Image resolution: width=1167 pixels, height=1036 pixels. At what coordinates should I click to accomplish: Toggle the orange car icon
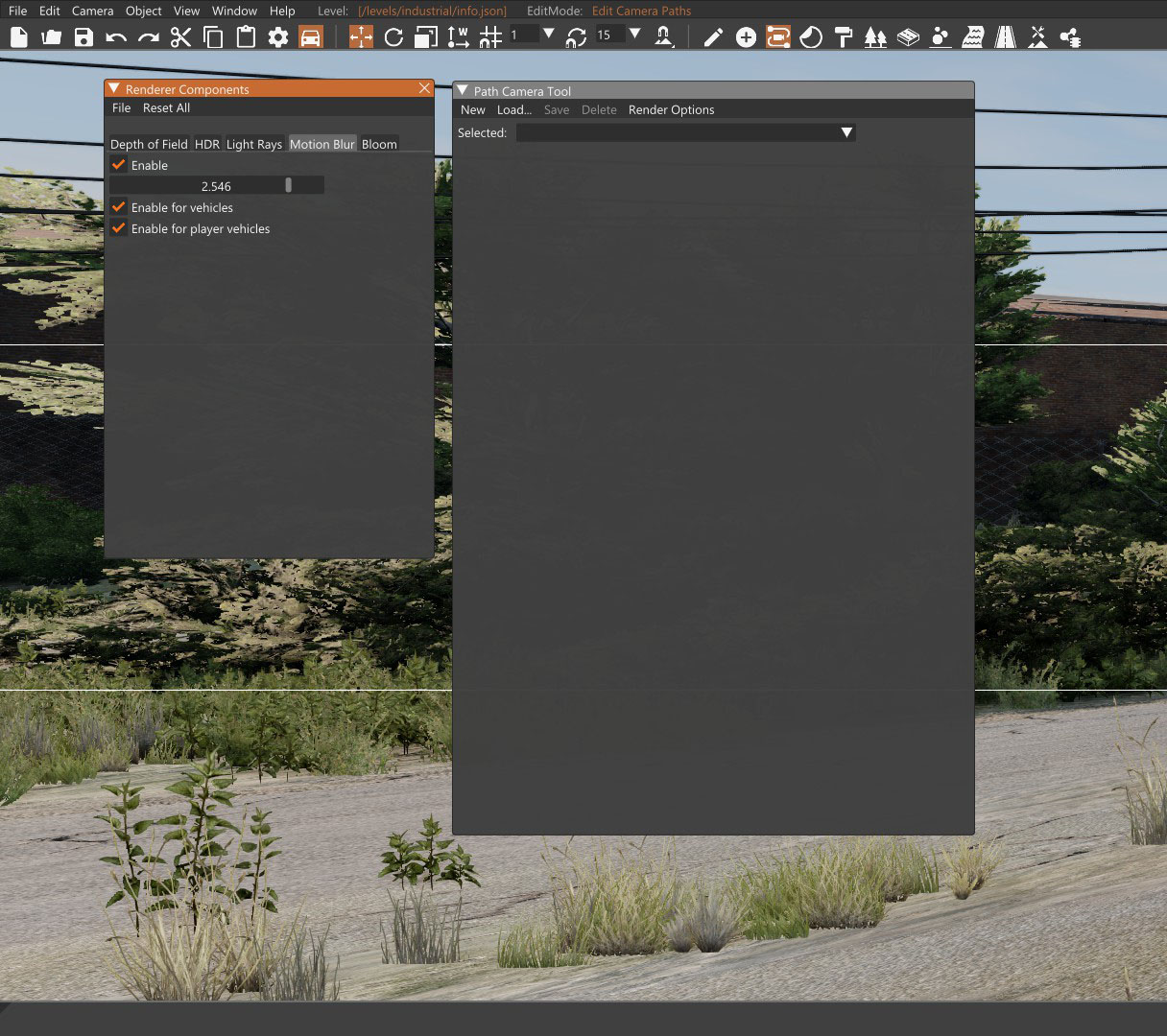coord(310,37)
